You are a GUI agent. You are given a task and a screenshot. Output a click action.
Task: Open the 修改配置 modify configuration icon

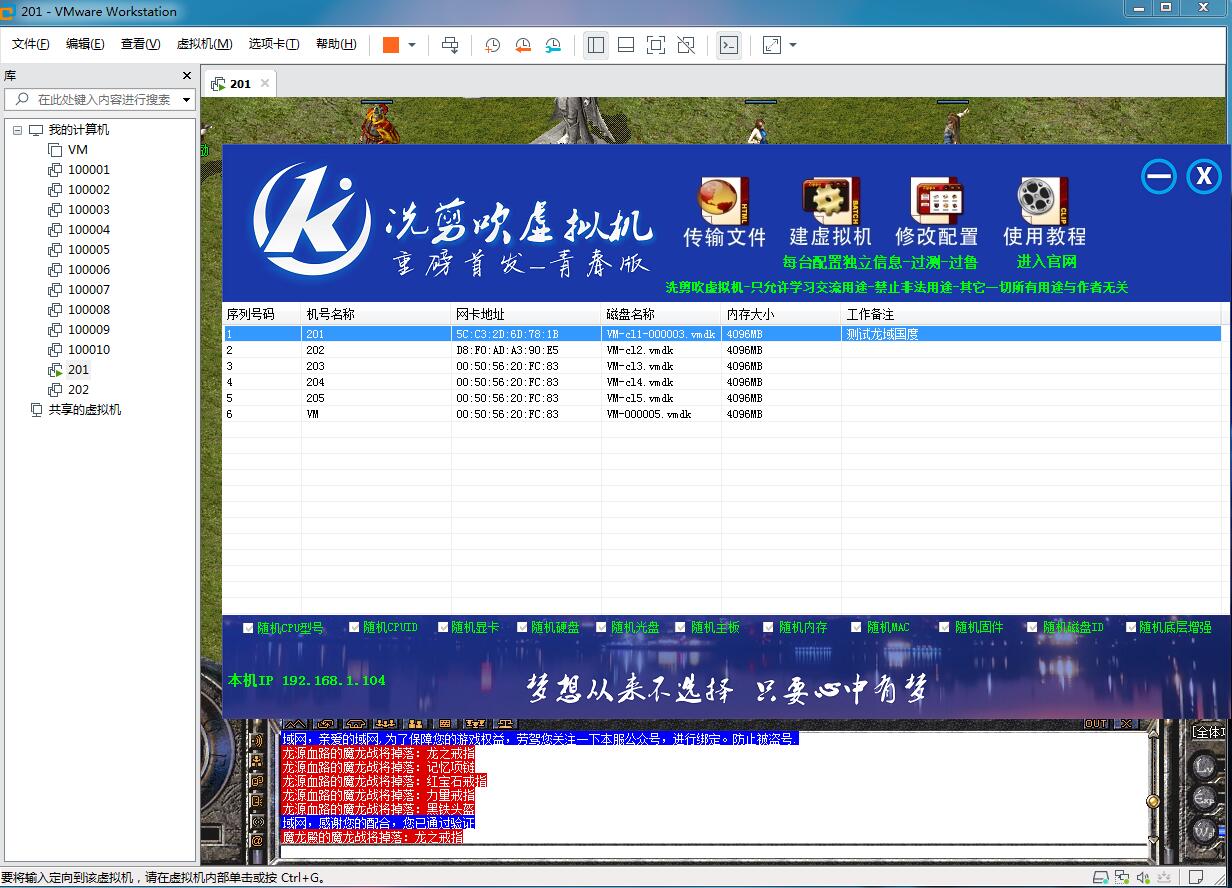click(937, 201)
